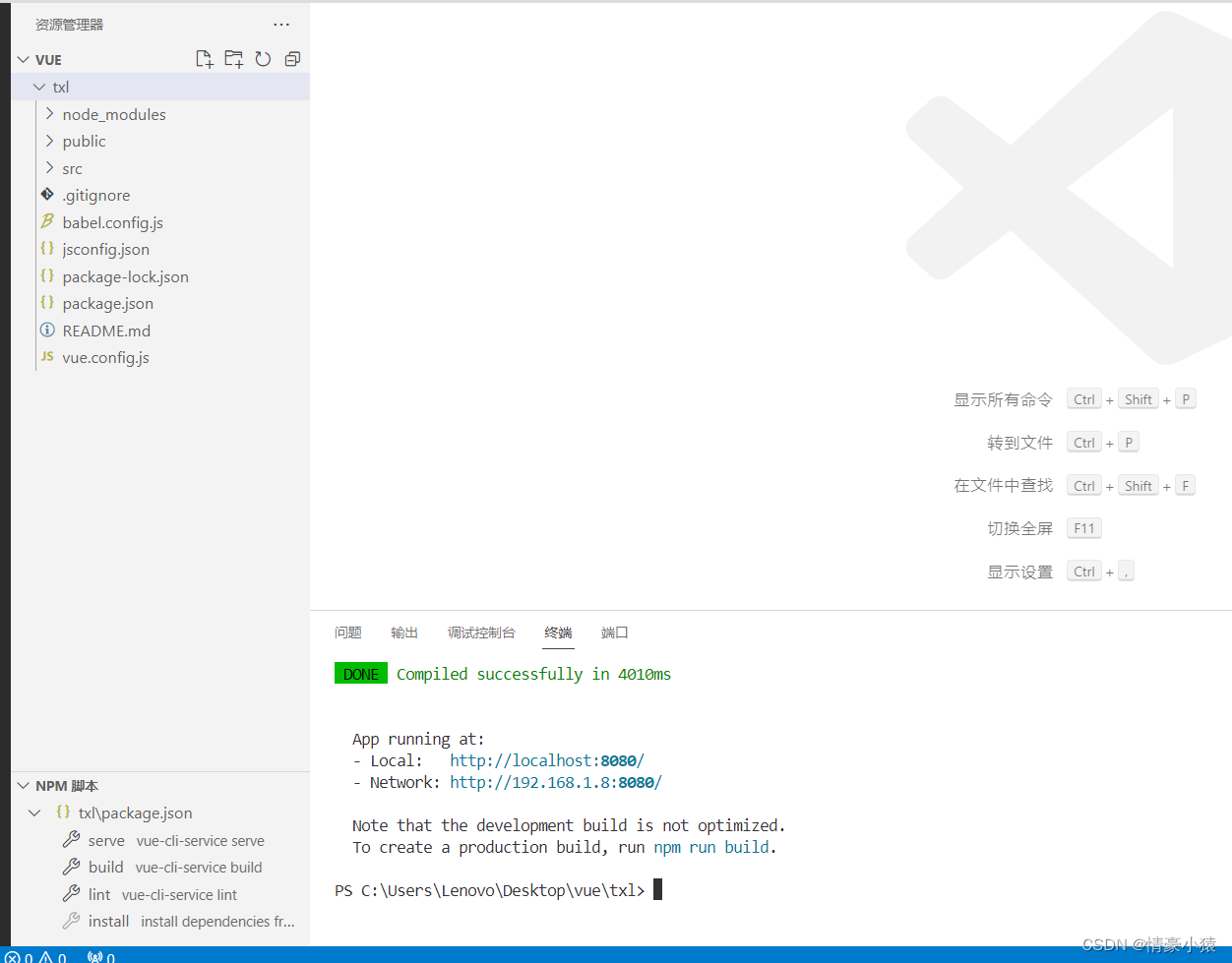The height and width of the screenshot is (963, 1232).
Task: Click the Refresh Explorer icon
Action: (x=263, y=59)
